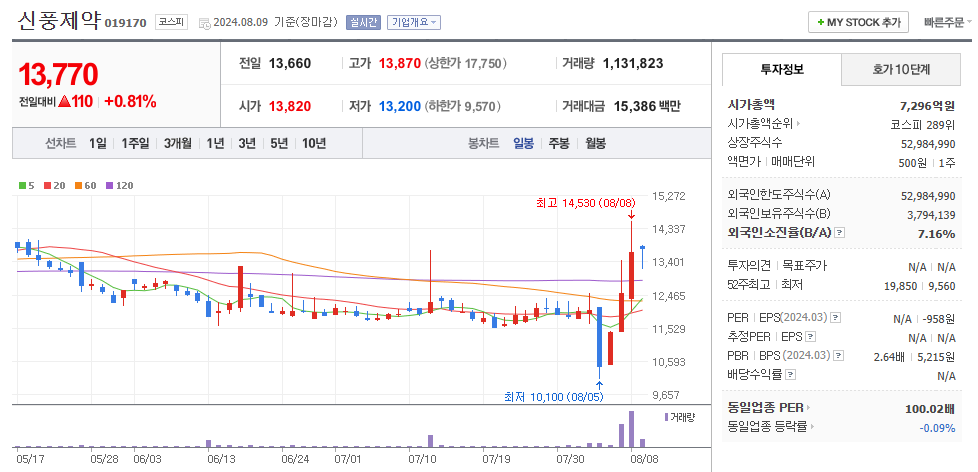The height and width of the screenshot is (472, 978).
Task: Click the 하한가 9,570 text
Action: pyautogui.click(x=463, y=107)
